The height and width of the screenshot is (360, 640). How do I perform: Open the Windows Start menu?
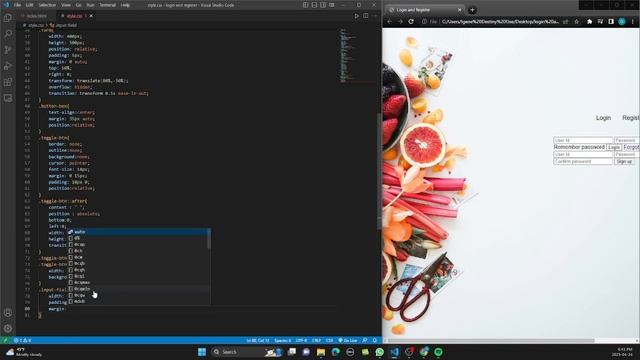(202, 352)
